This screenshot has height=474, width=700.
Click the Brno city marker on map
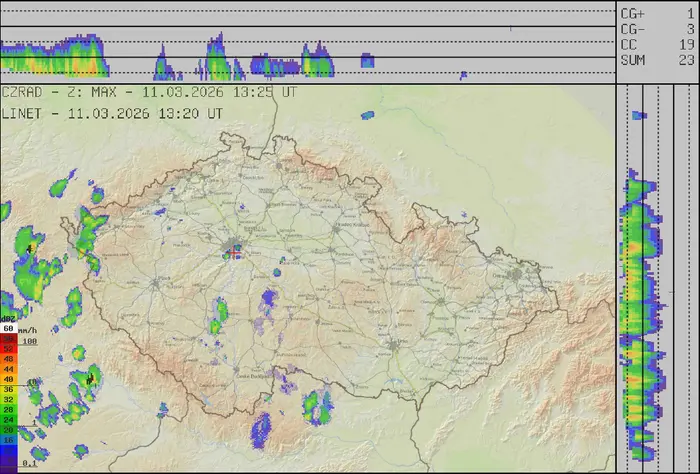(393, 345)
